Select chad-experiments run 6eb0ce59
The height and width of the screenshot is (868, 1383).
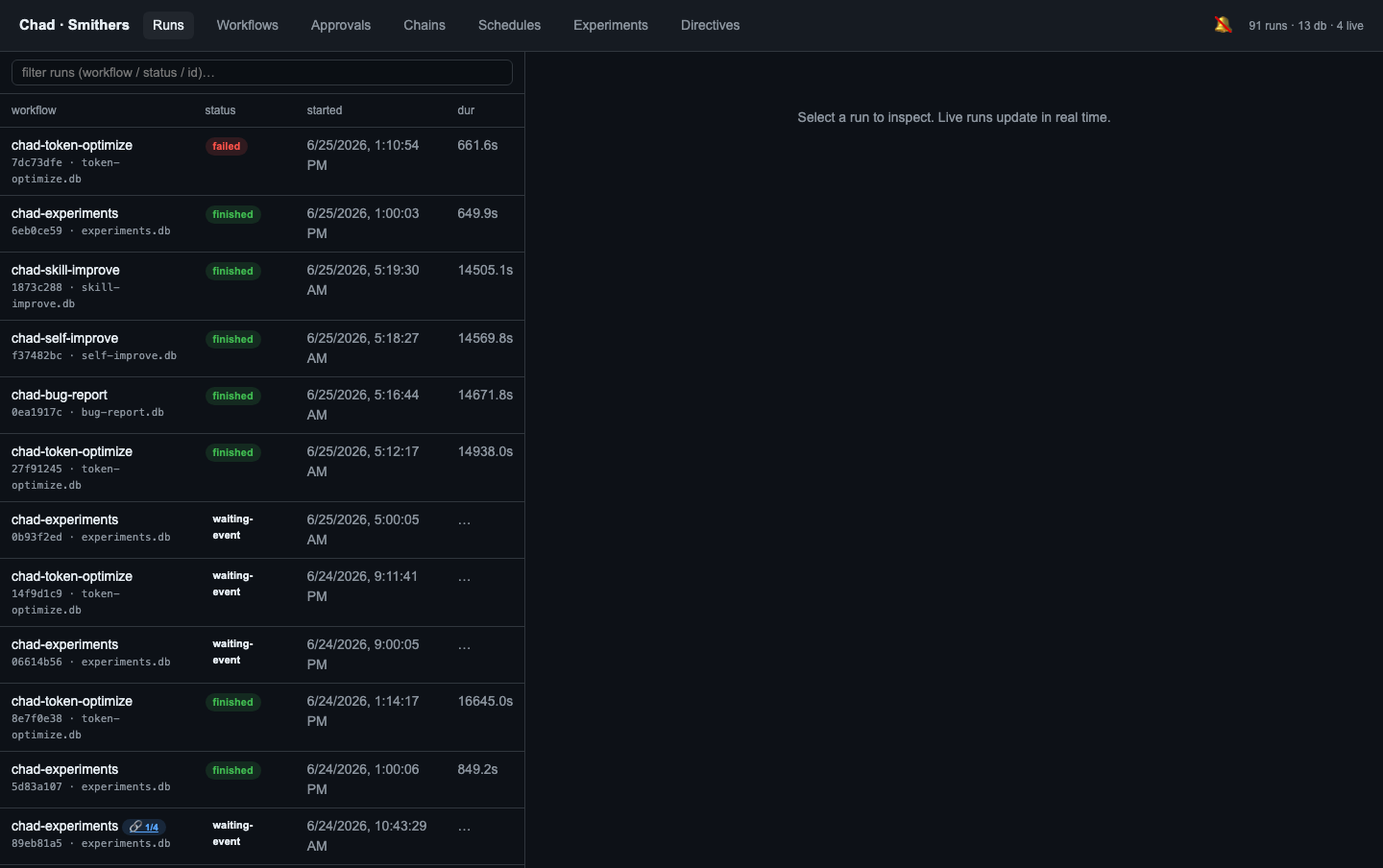[x=262, y=224]
